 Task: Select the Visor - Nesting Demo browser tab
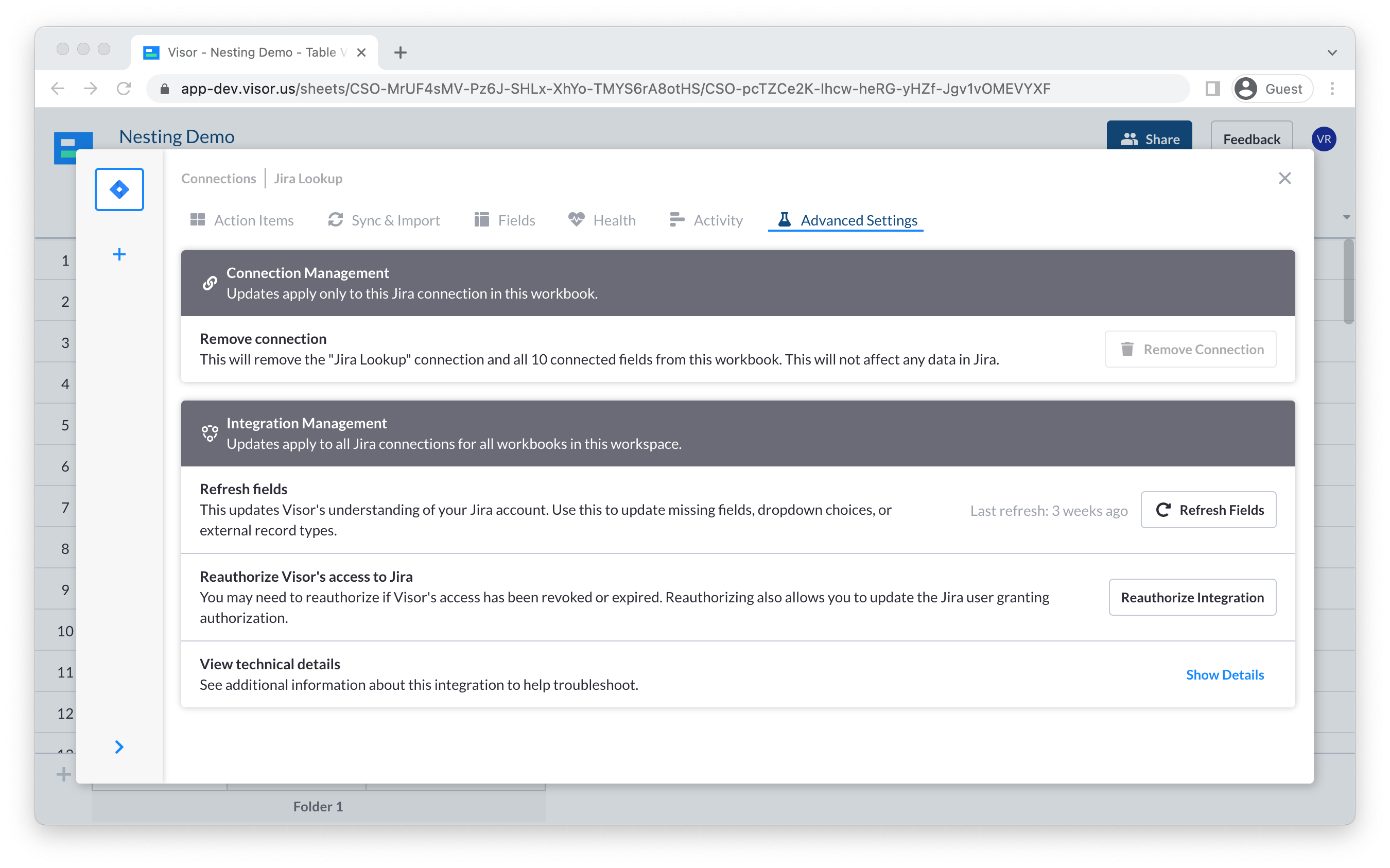pos(254,52)
